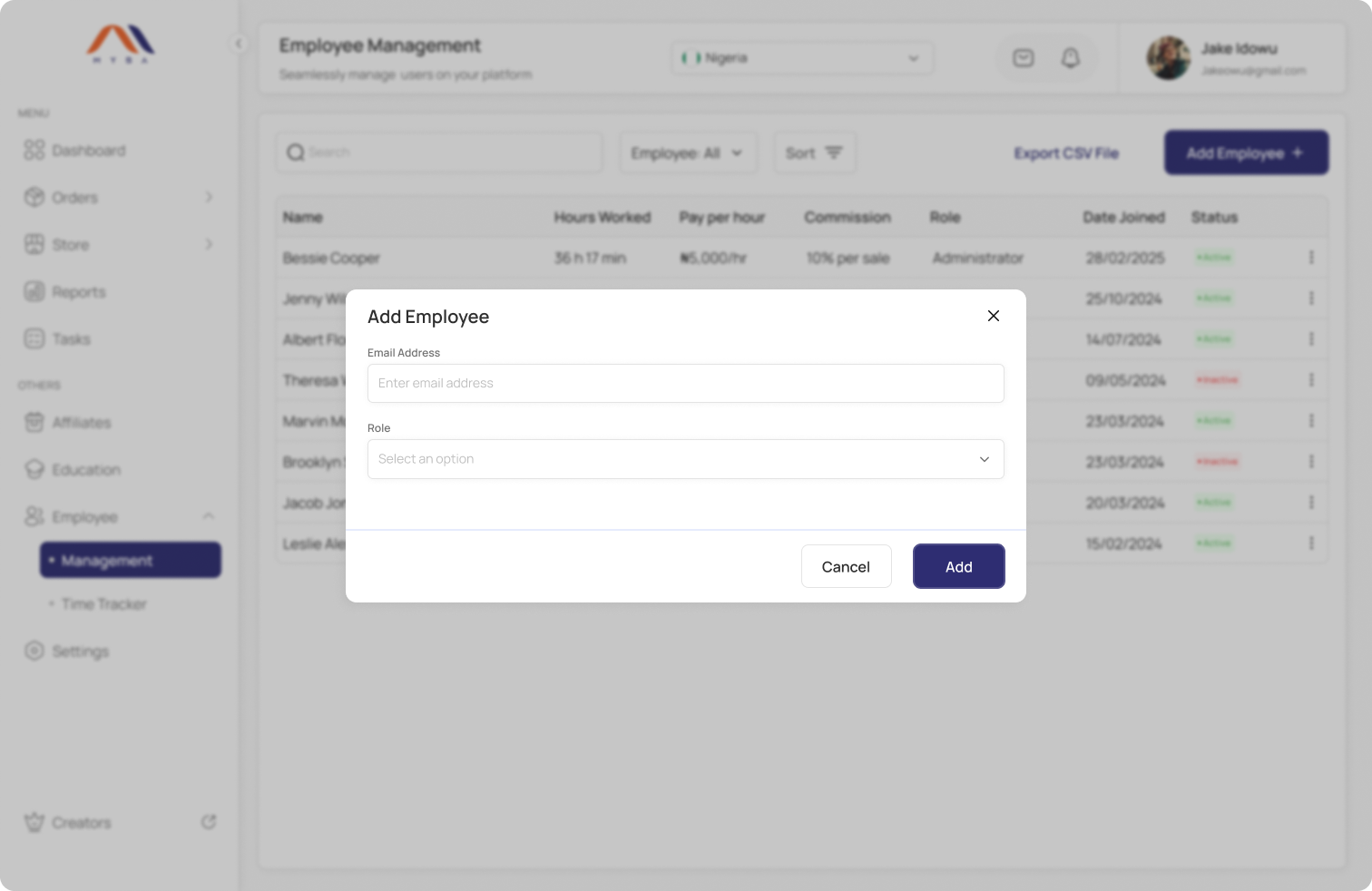Screen dimensions: 1372x891
Task: Click the Reports chart icon
Action: pos(34,291)
